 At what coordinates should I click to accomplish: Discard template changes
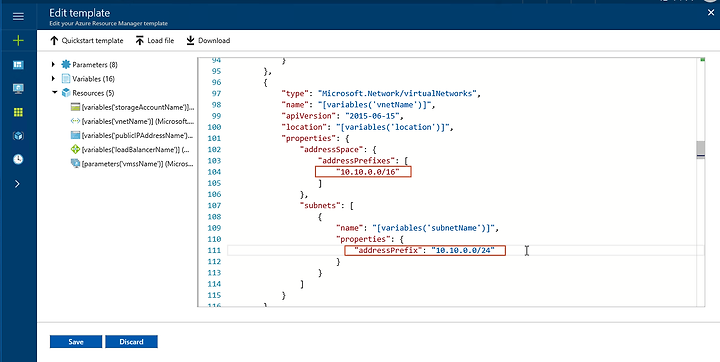click(x=131, y=342)
